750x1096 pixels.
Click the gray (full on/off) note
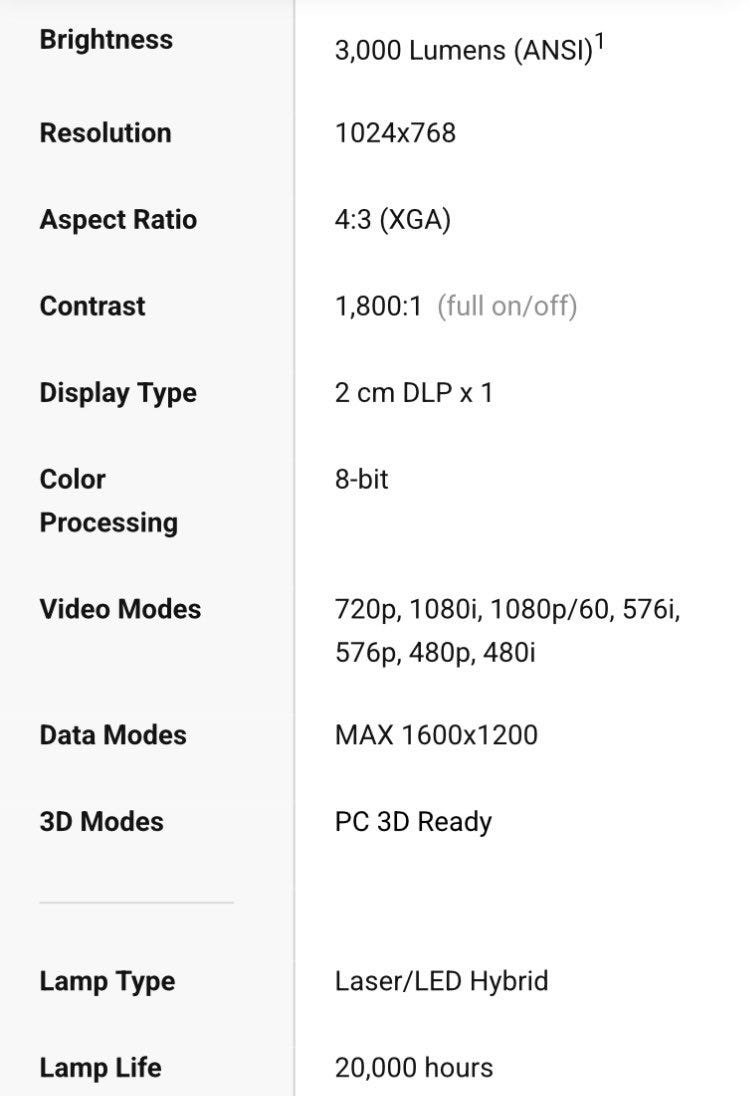point(507,306)
